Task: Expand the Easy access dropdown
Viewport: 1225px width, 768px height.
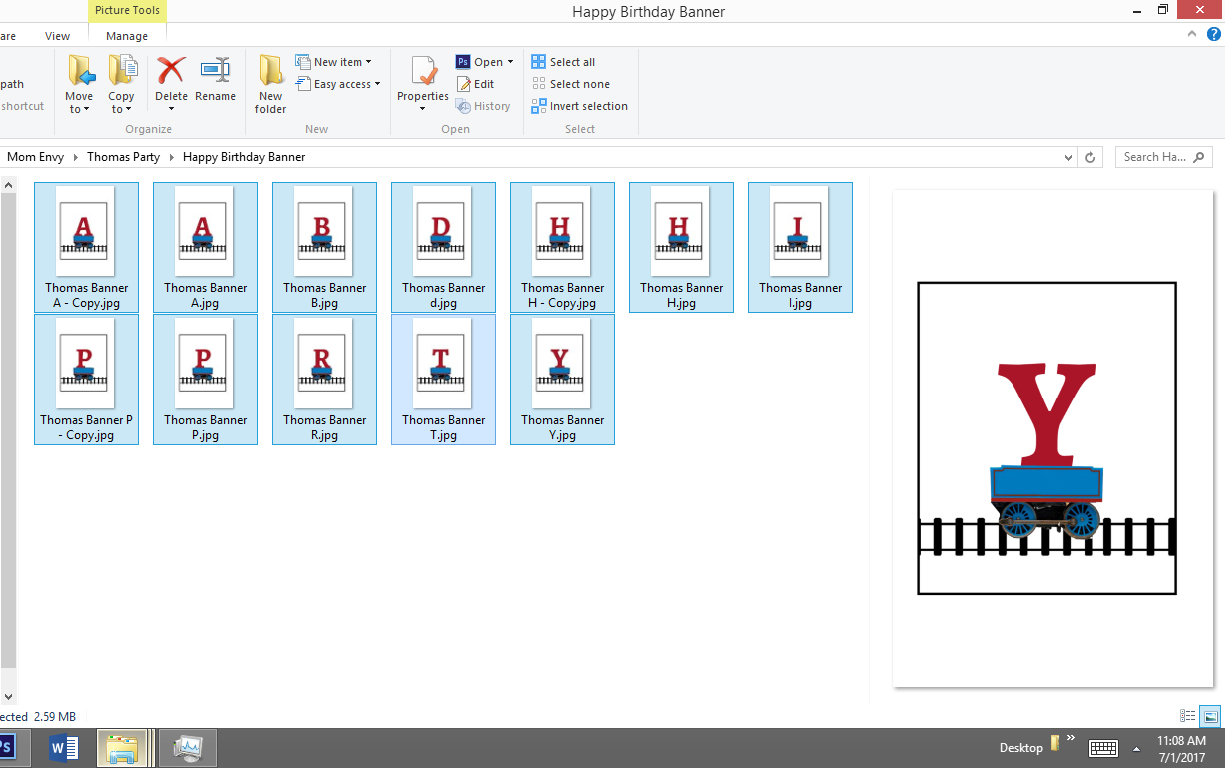Action: (x=377, y=84)
